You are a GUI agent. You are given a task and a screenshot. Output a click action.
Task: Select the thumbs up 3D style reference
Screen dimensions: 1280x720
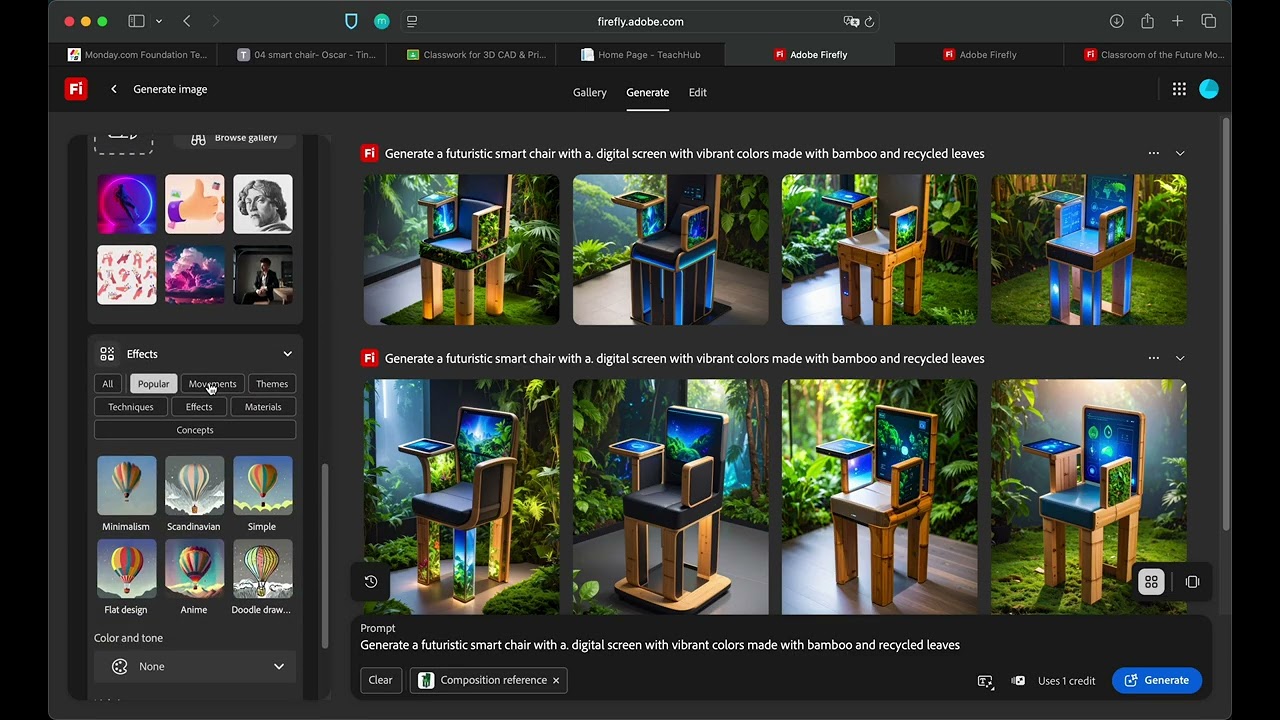pyautogui.click(x=194, y=204)
